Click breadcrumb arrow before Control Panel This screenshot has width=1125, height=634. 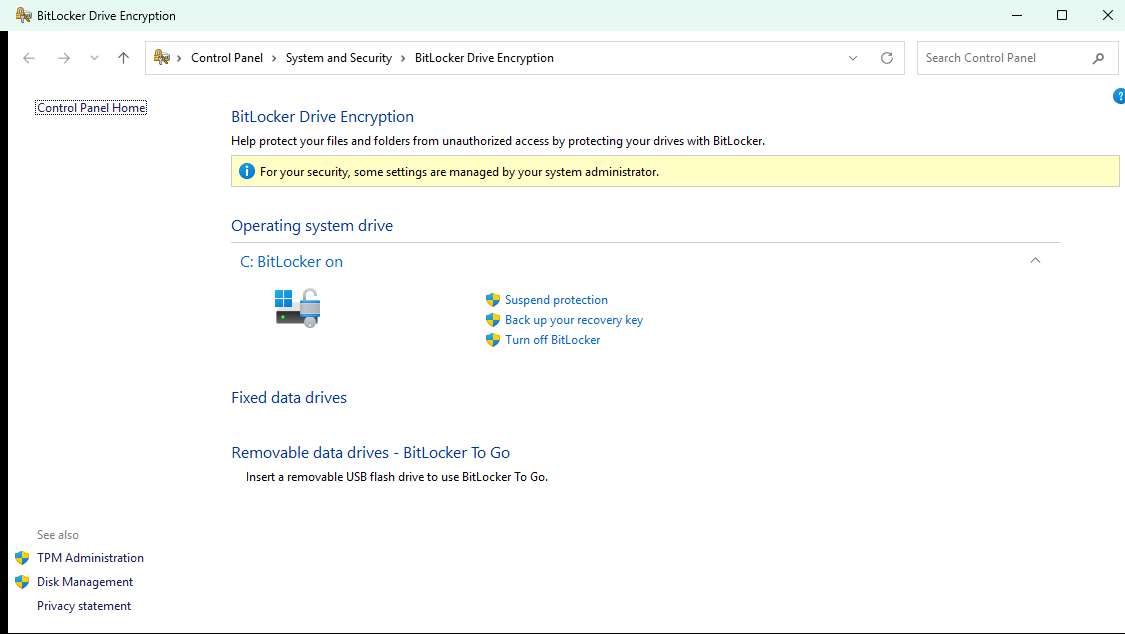(179, 58)
